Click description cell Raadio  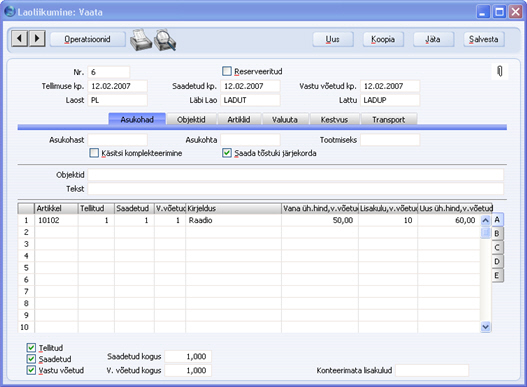point(233,220)
